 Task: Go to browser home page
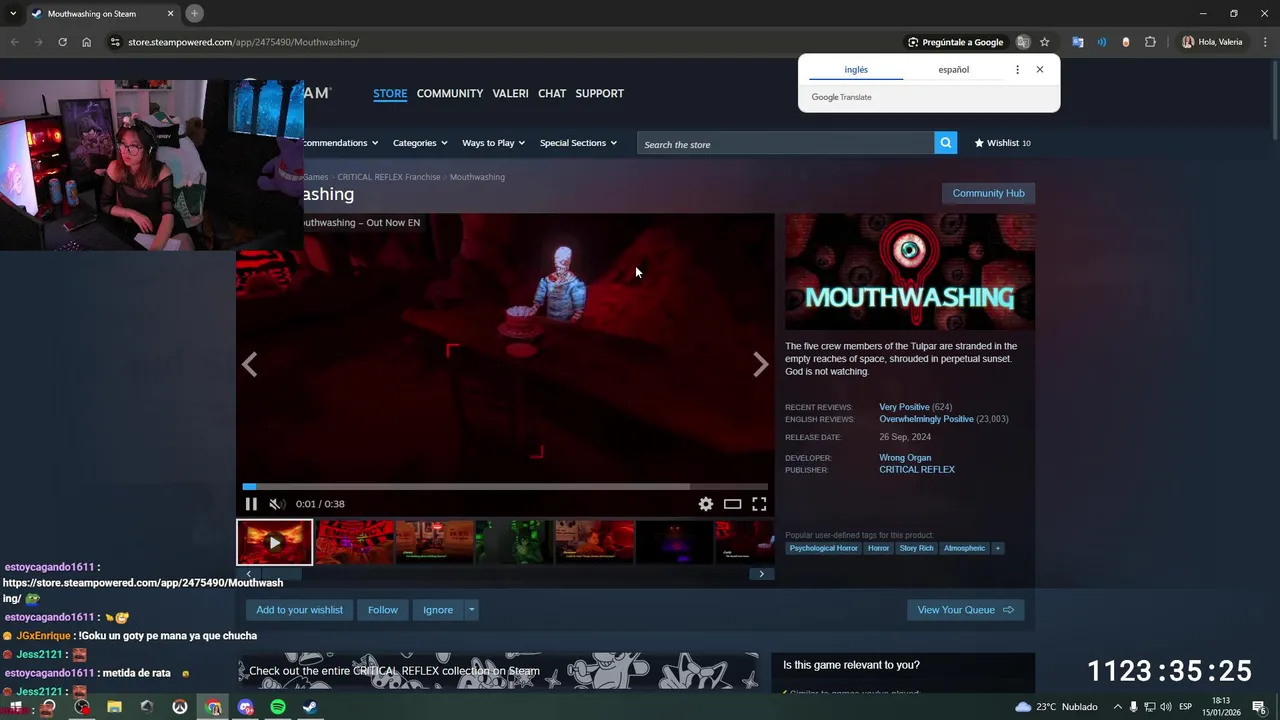tap(87, 42)
